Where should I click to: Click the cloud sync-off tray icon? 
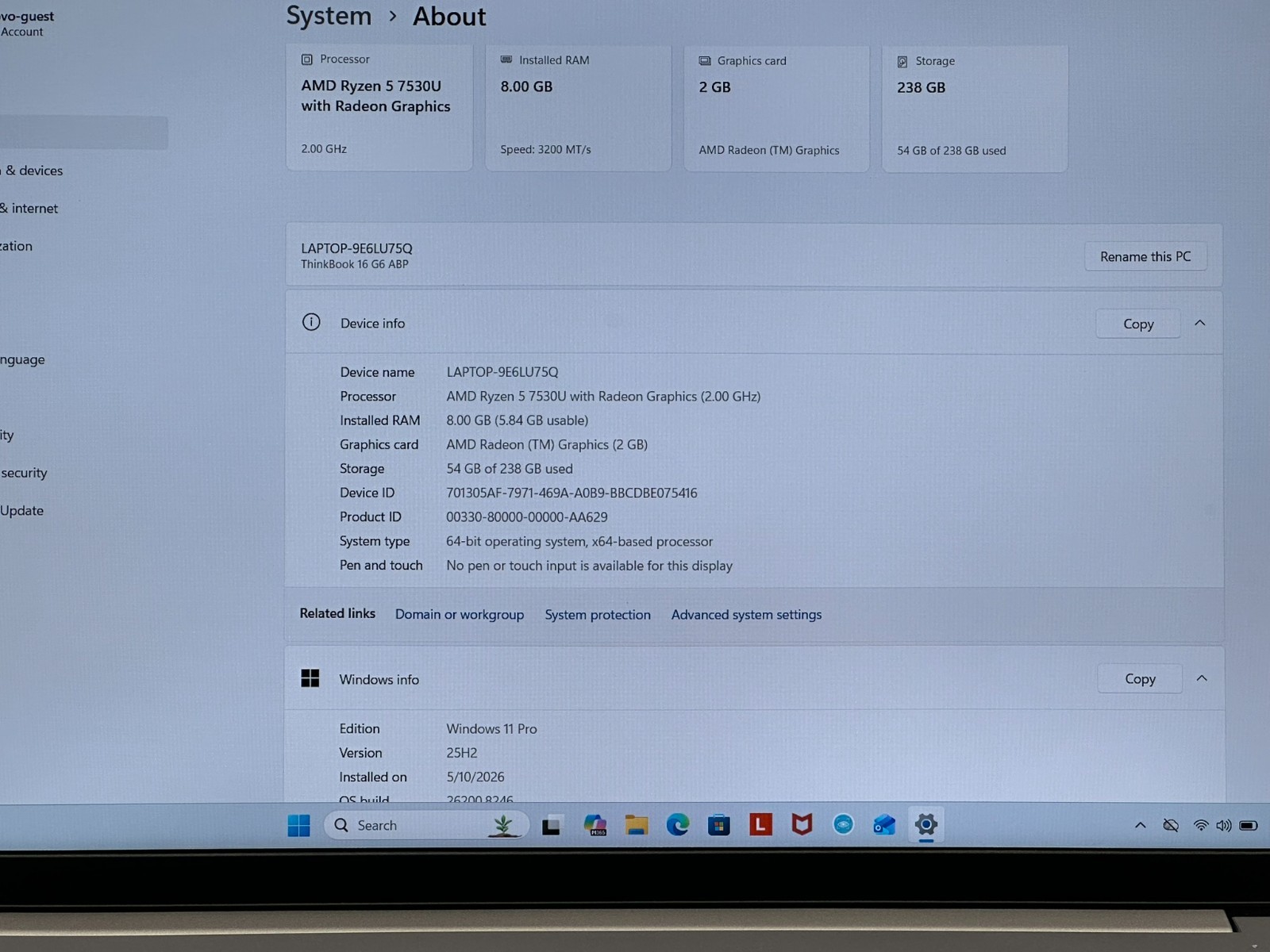pyautogui.click(x=1171, y=826)
